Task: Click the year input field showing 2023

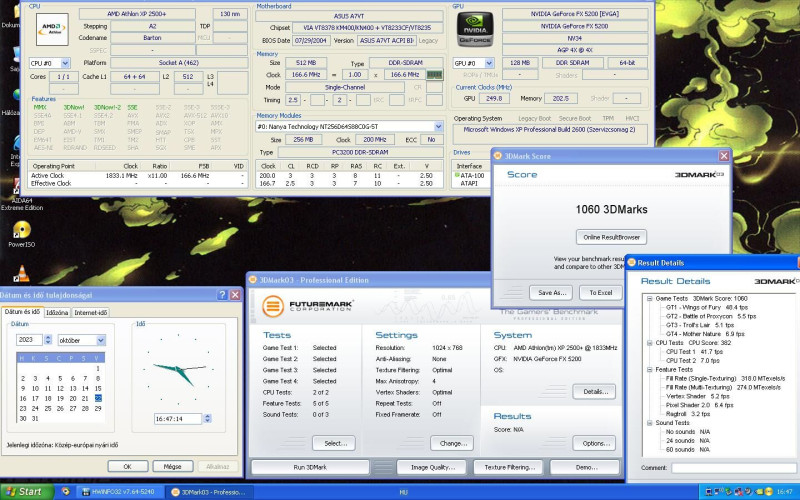Action: click(x=30, y=339)
